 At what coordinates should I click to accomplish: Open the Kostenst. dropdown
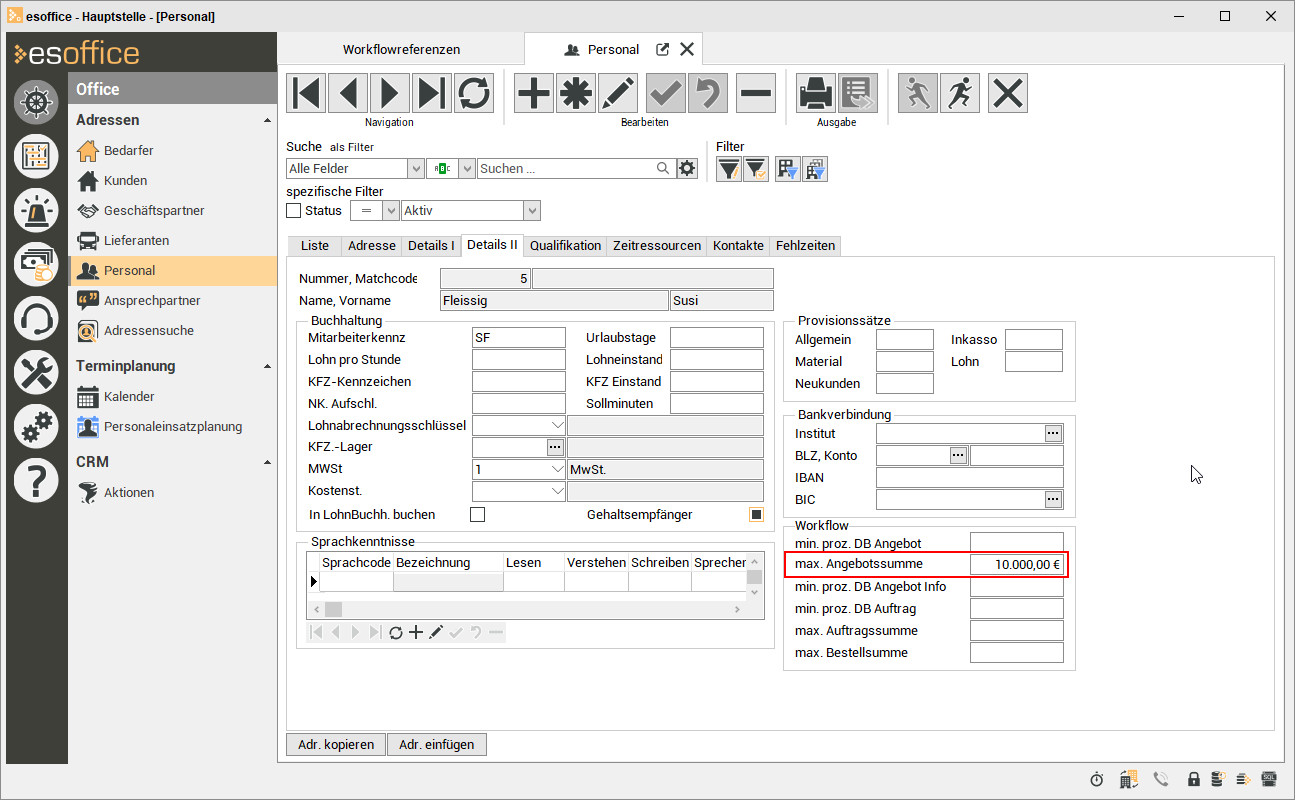pyautogui.click(x=557, y=491)
